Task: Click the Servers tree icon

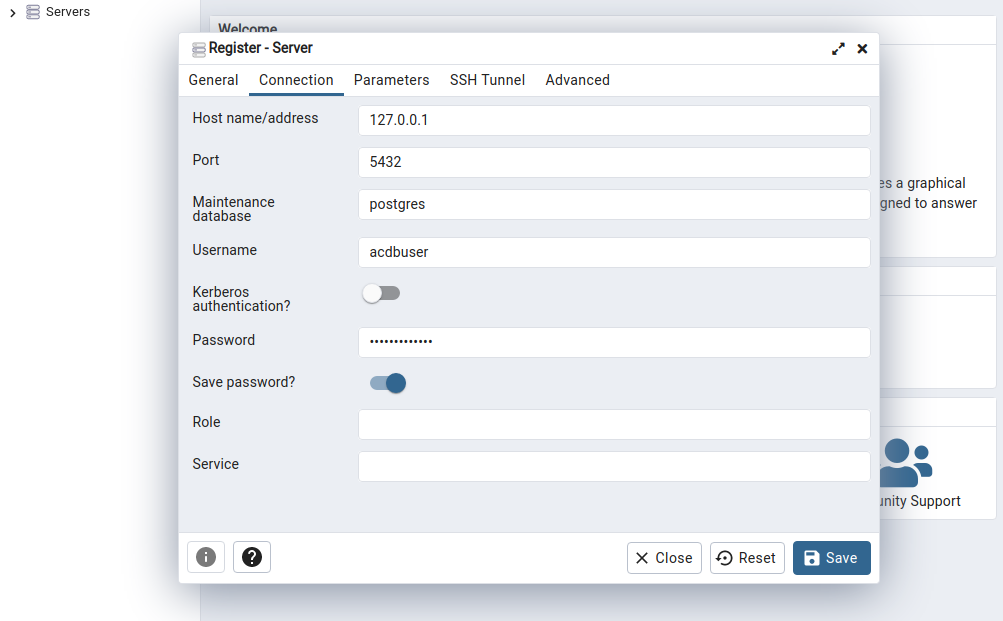Action: pos(33,12)
